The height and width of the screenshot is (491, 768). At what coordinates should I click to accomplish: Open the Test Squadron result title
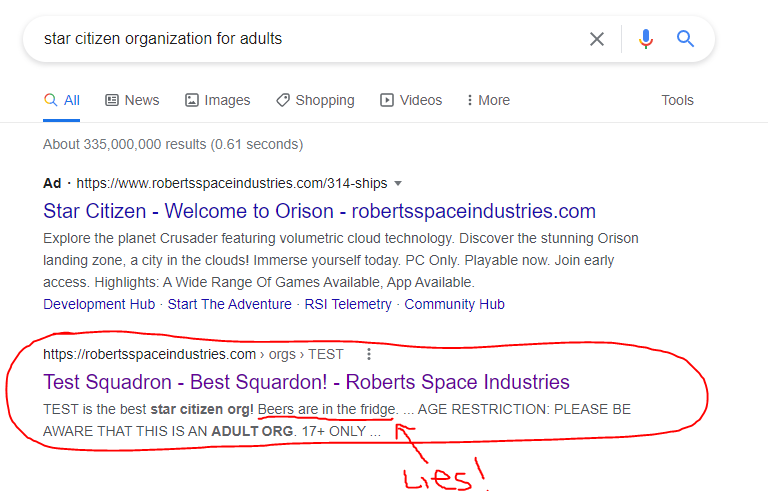(306, 382)
